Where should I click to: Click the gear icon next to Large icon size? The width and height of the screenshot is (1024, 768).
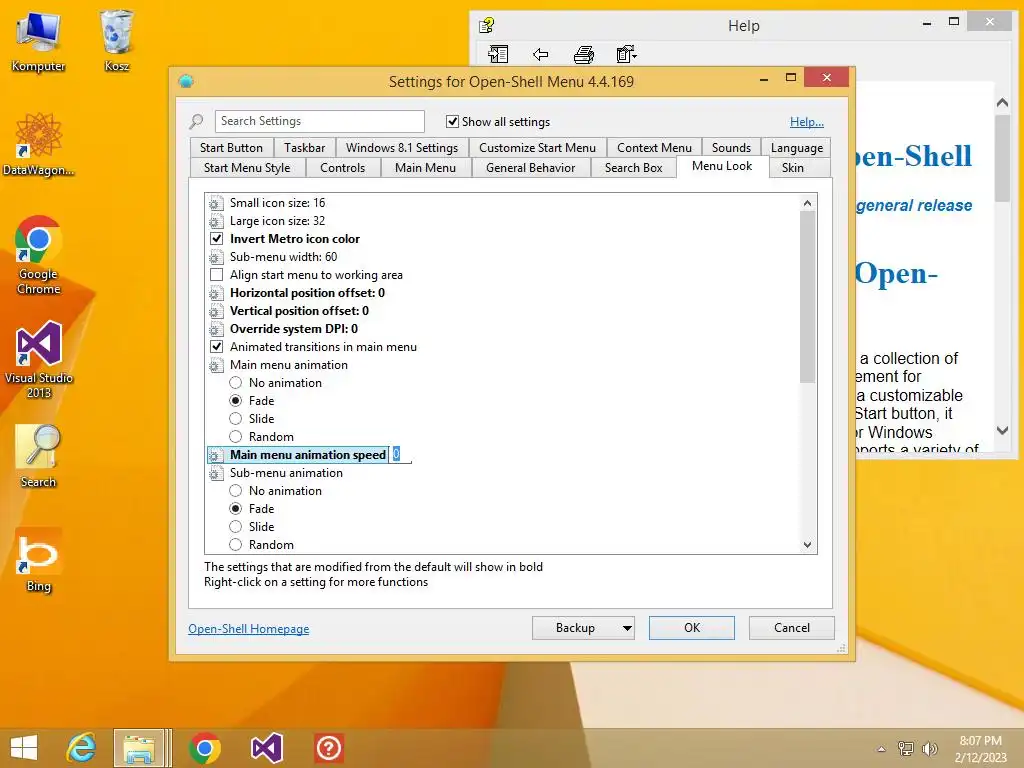pos(216,221)
